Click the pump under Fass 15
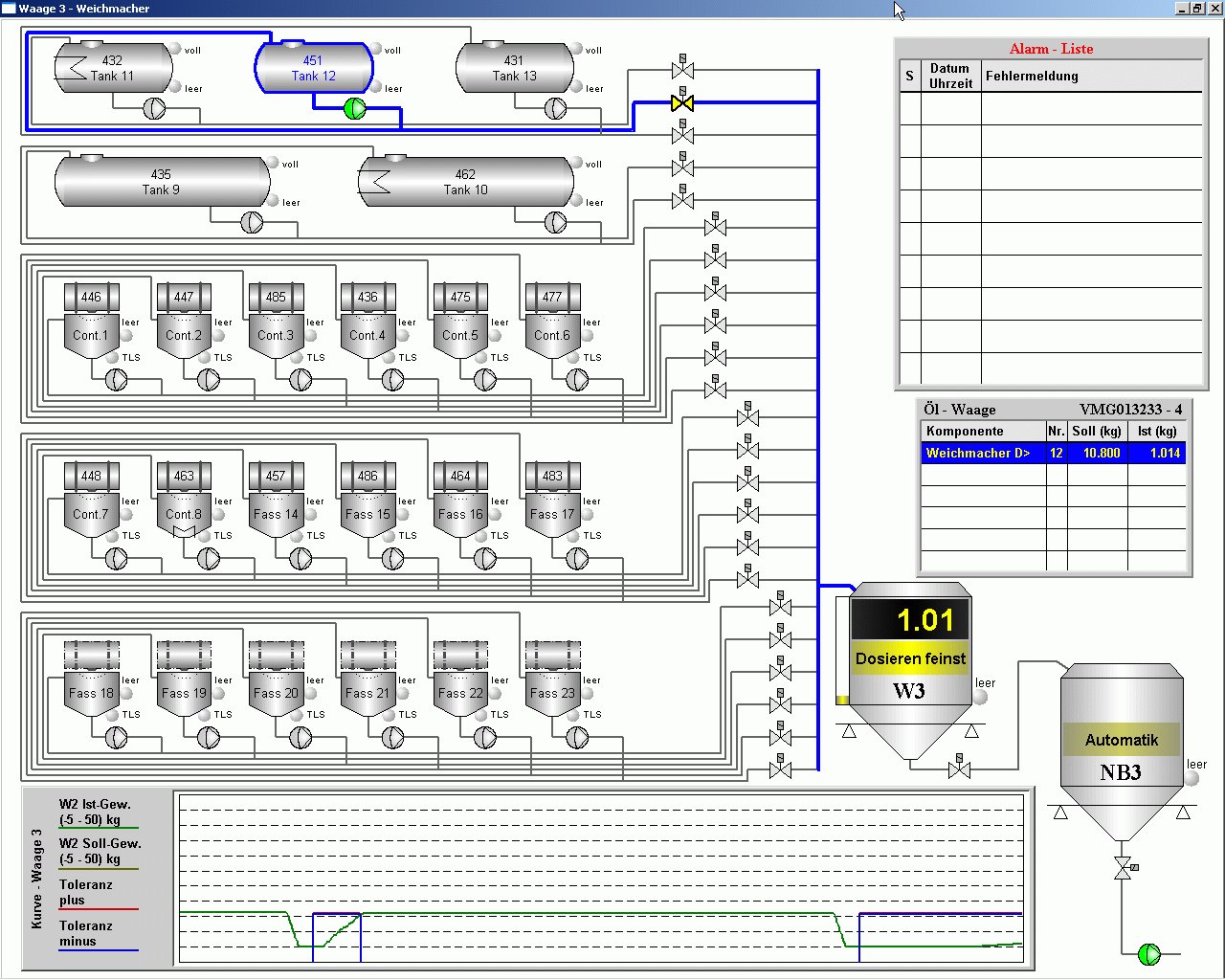1225x980 pixels. [x=392, y=559]
